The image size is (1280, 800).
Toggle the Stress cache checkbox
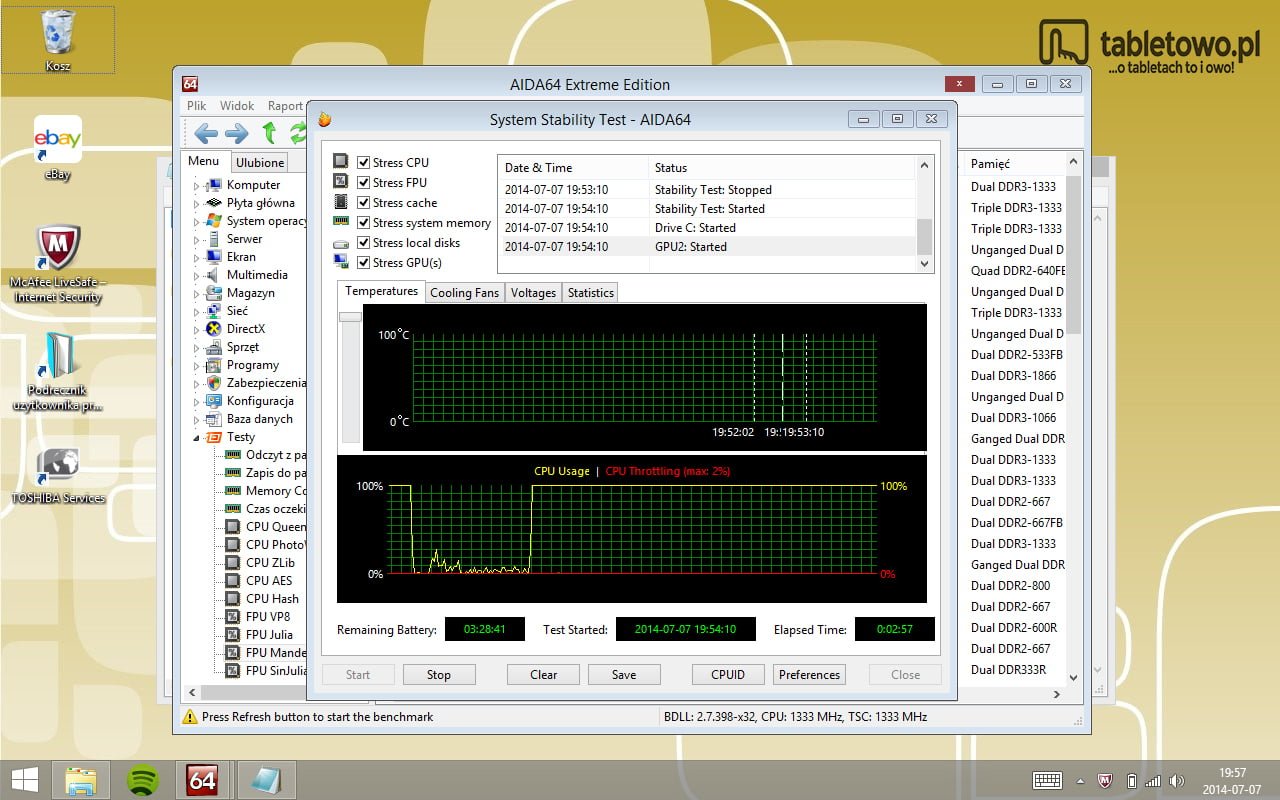pyautogui.click(x=364, y=202)
